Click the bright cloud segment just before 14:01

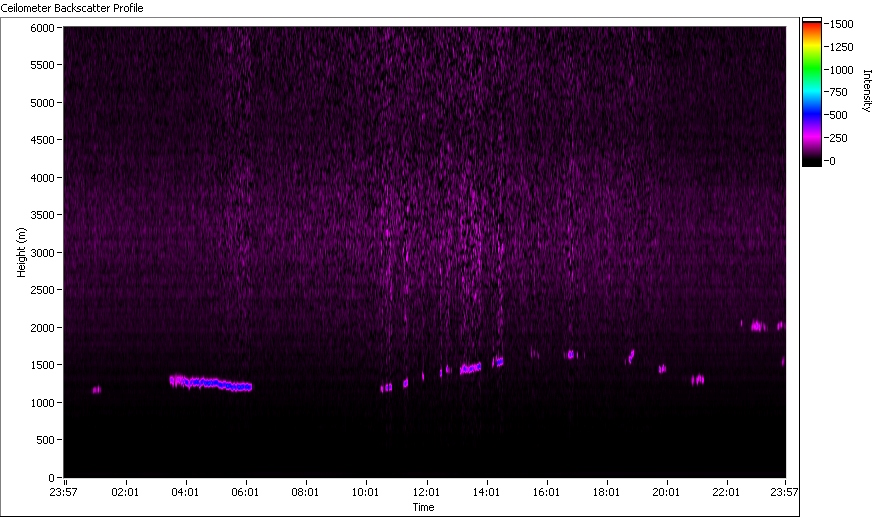coord(470,368)
